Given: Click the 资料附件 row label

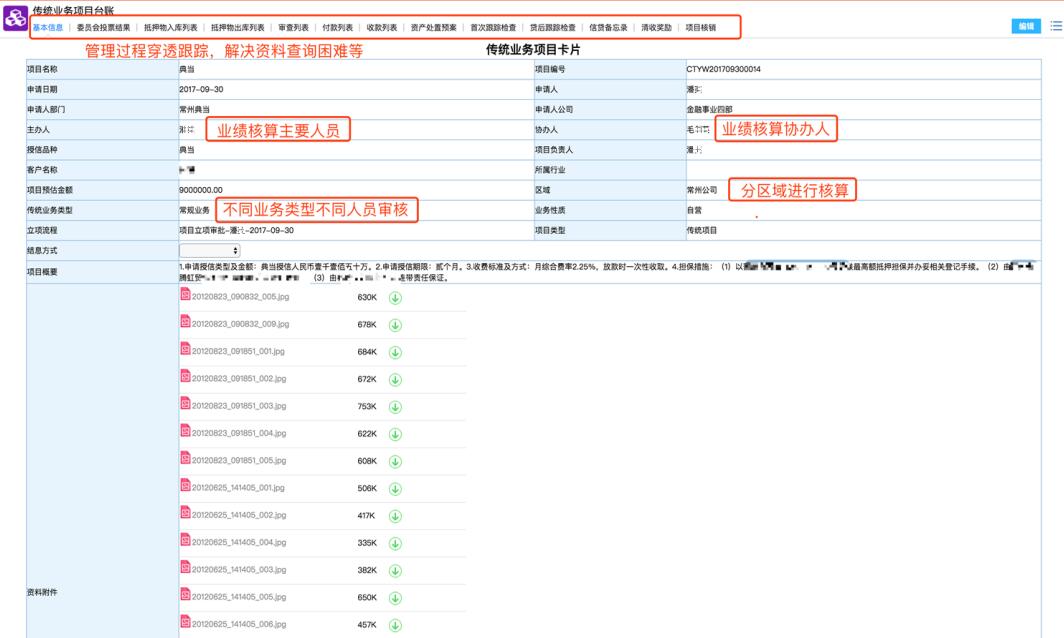Looking at the screenshot, I should pyautogui.click(x=42, y=593).
